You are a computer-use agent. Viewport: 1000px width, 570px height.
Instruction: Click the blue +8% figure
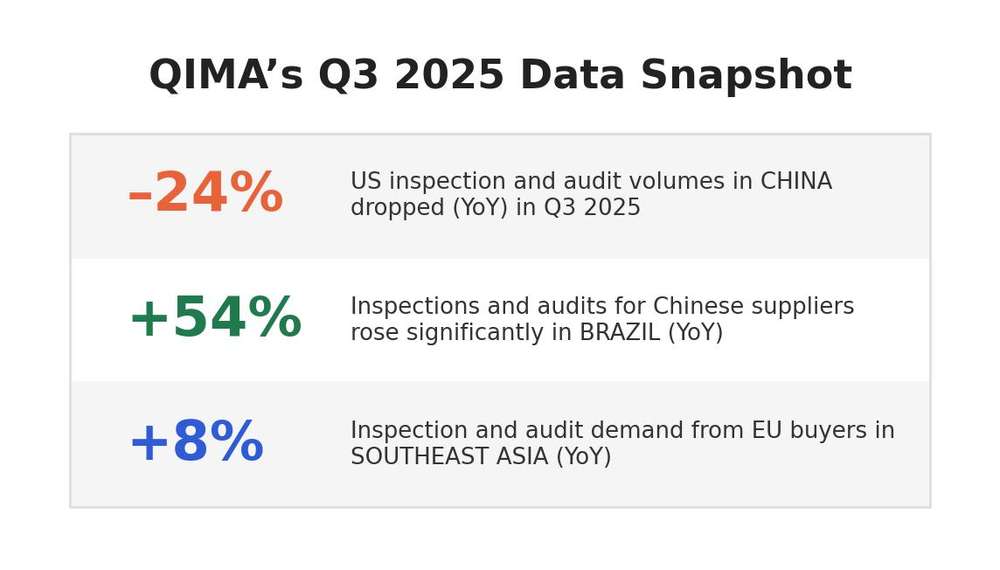(x=196, y=441)
